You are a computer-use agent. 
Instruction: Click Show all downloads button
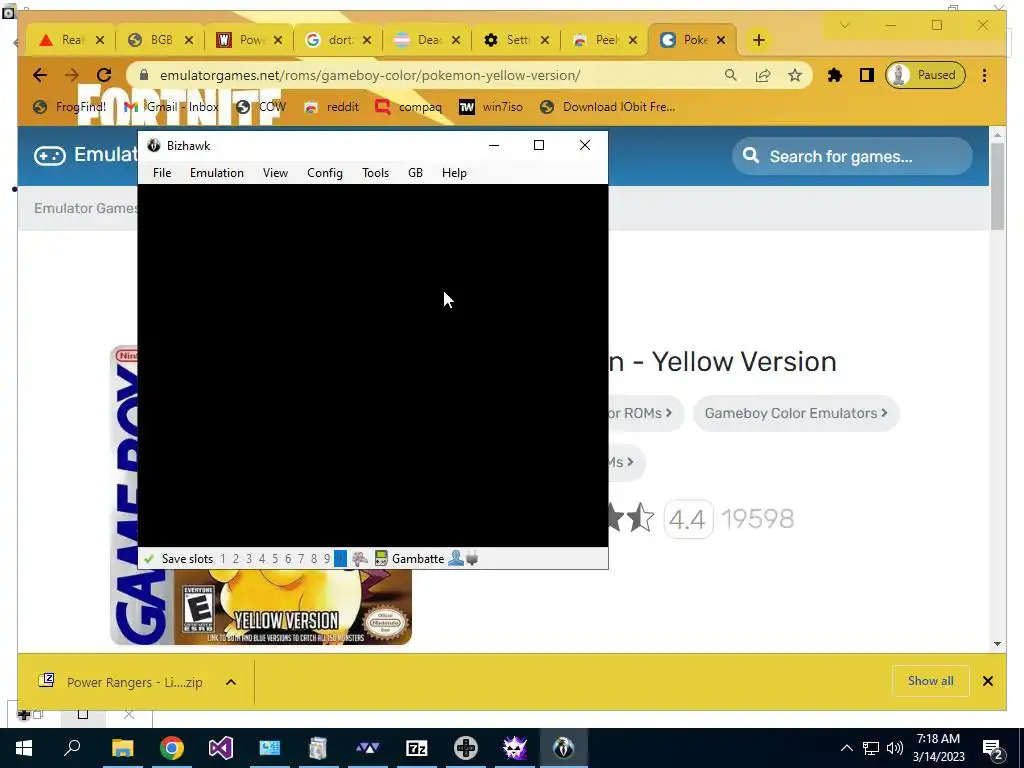point(931,681)
